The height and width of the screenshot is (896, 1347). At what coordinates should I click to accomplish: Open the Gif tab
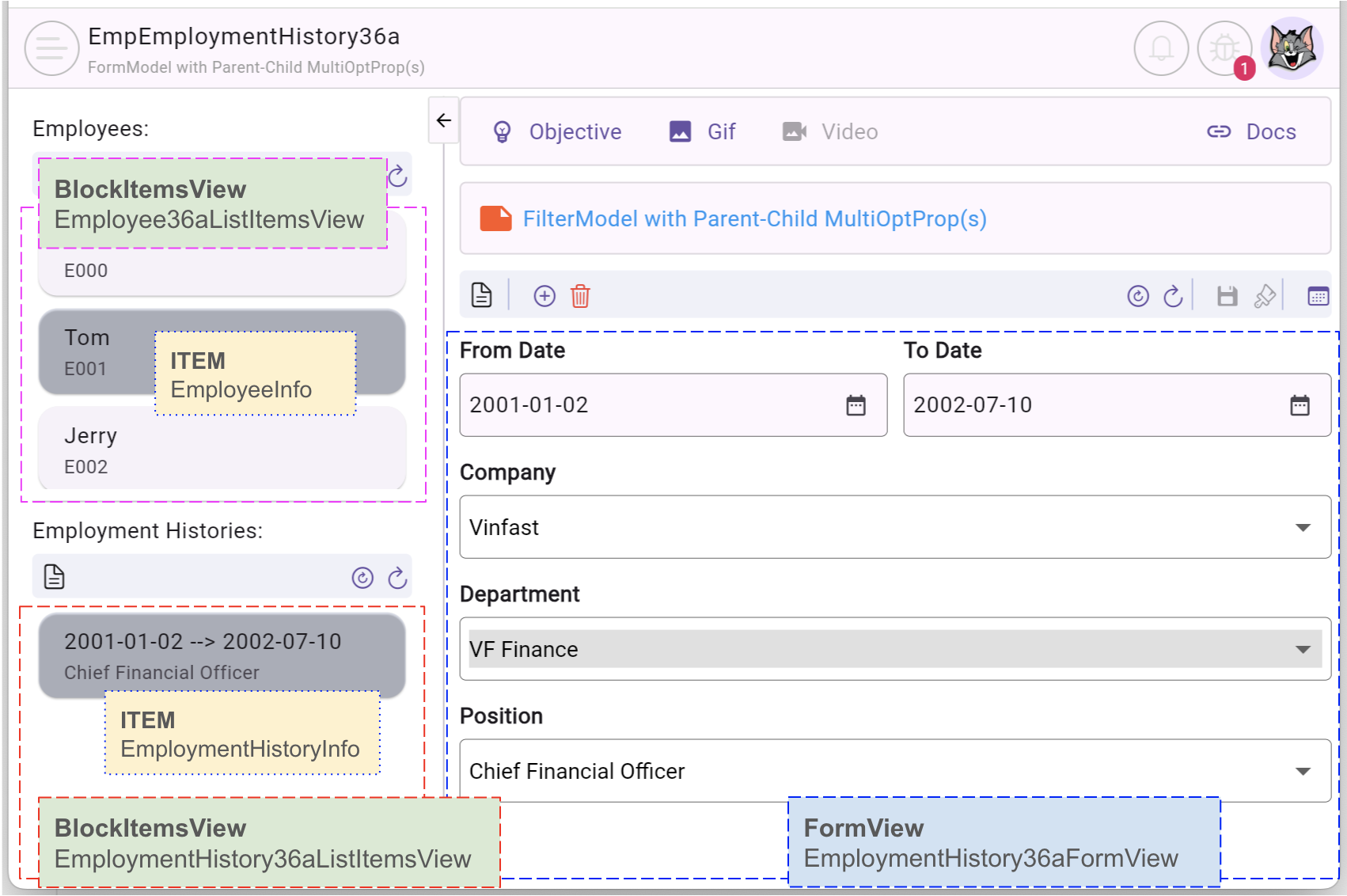703,131
